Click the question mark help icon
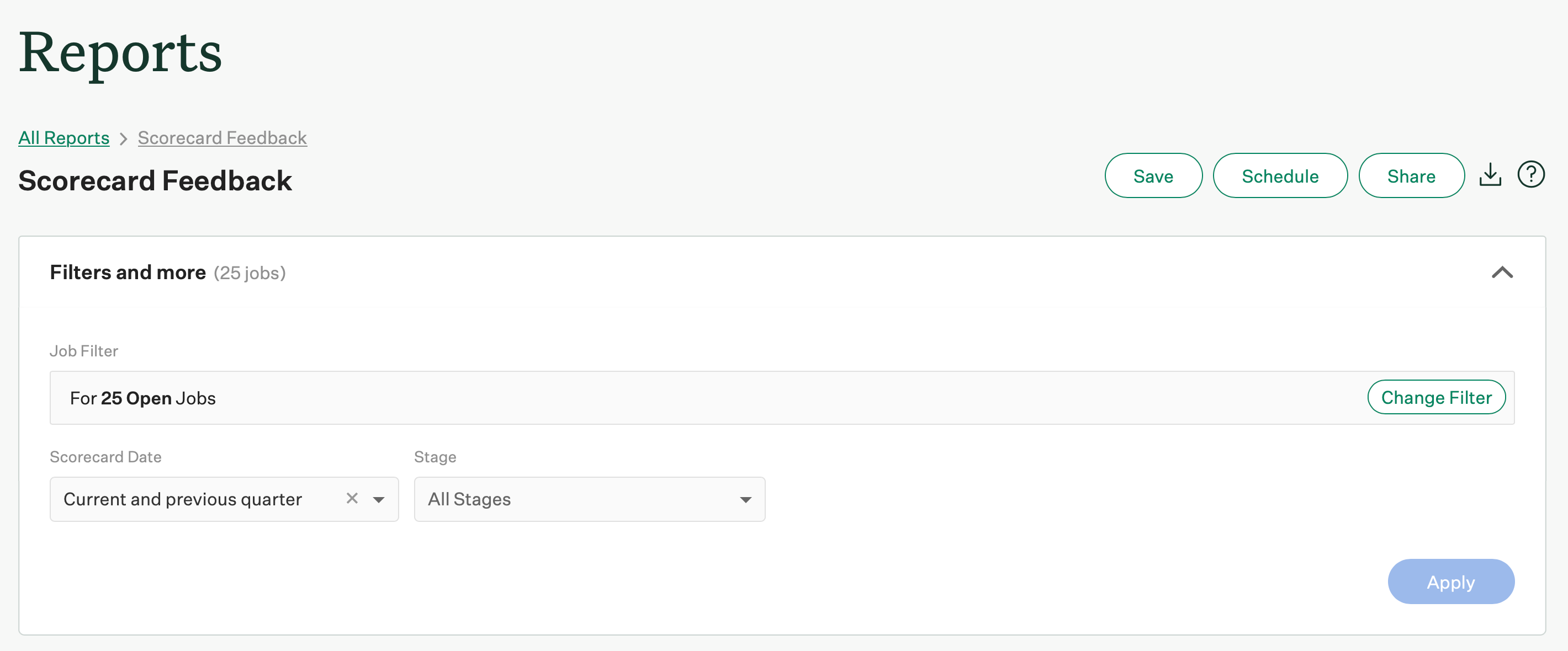 (1532, 174)
